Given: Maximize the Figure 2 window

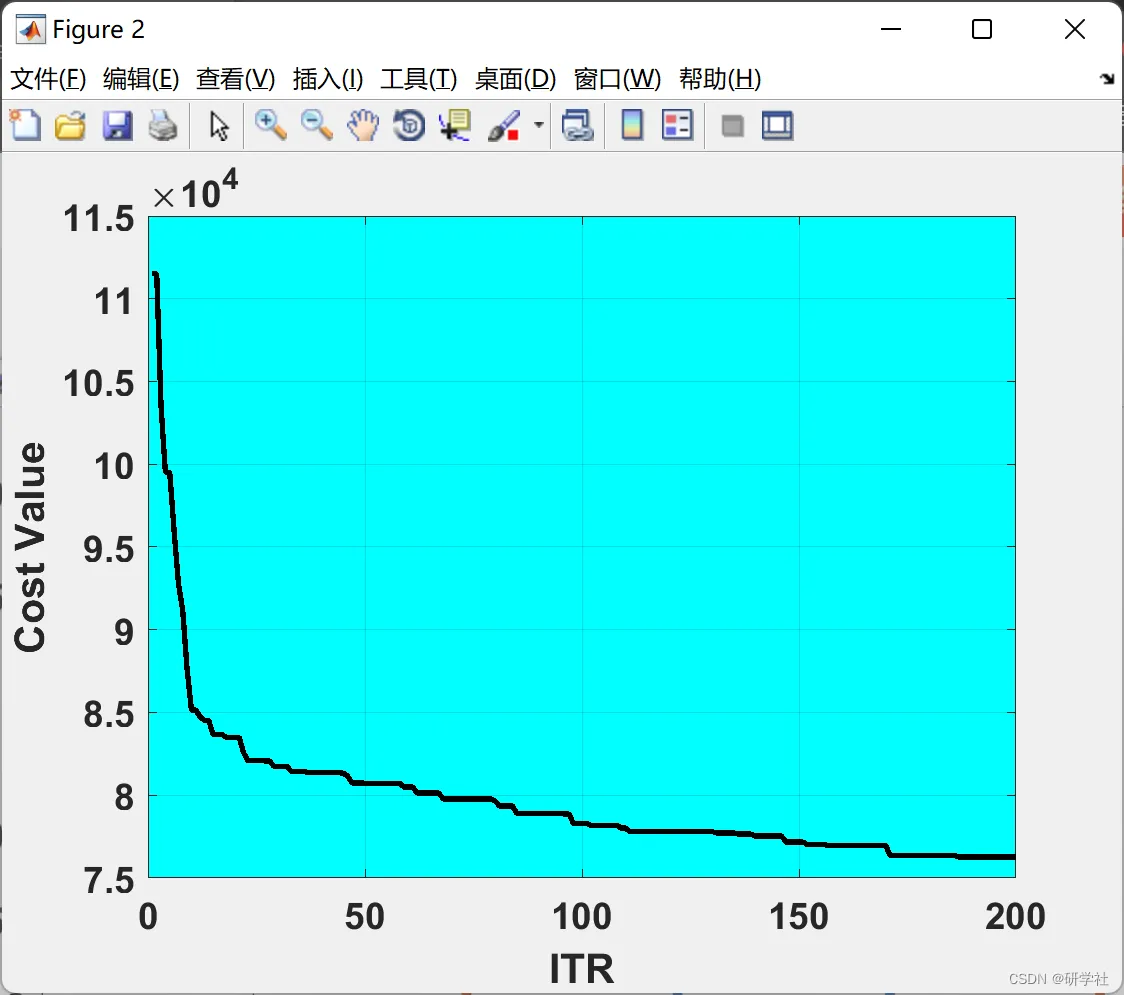Looking at the screenshot, I should click(981, 29).
